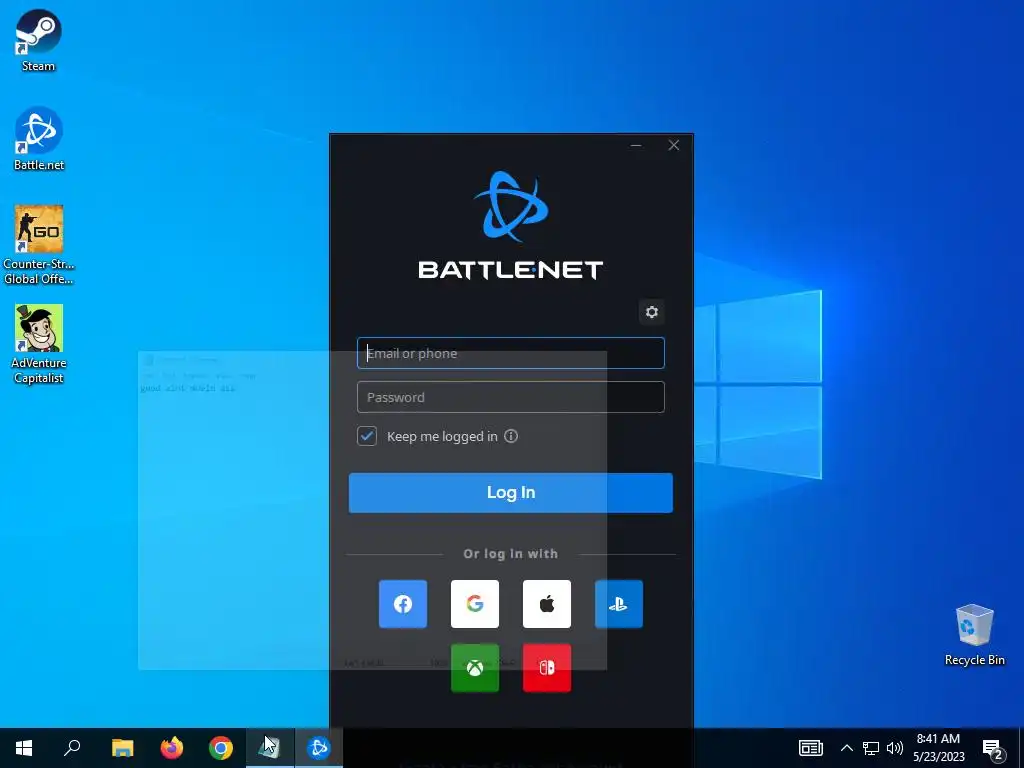Viewport: 1024px width, 768px height.
Task: Minimize the Battle.net login window
Action: (x=636, y=145)
